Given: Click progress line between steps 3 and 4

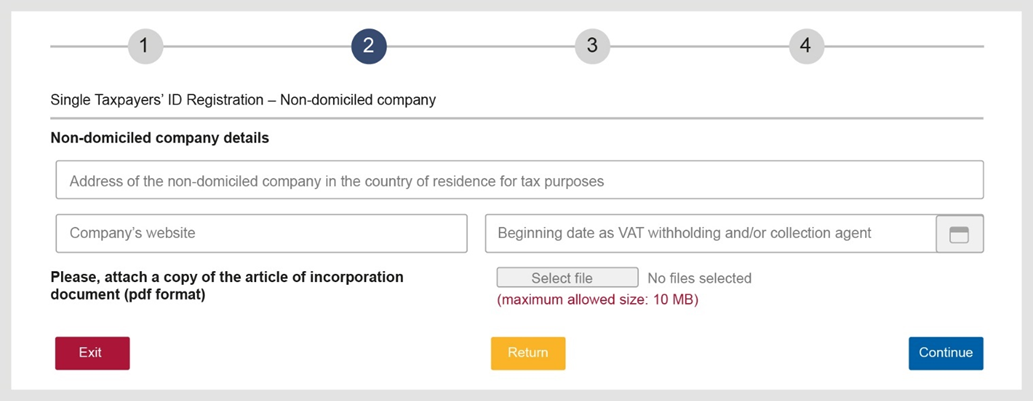Looking at the screenshot, I should point(699,46).
